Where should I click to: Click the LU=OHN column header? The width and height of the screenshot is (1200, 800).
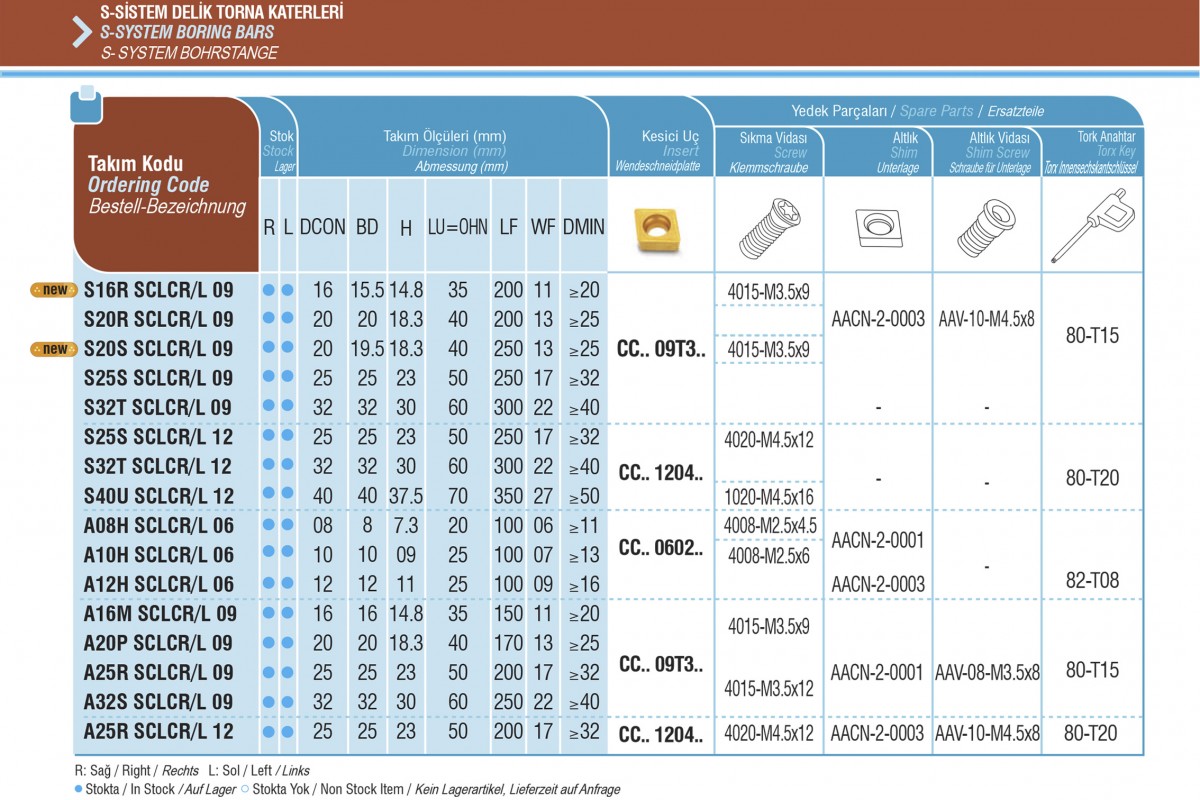[x=457, y=227]
